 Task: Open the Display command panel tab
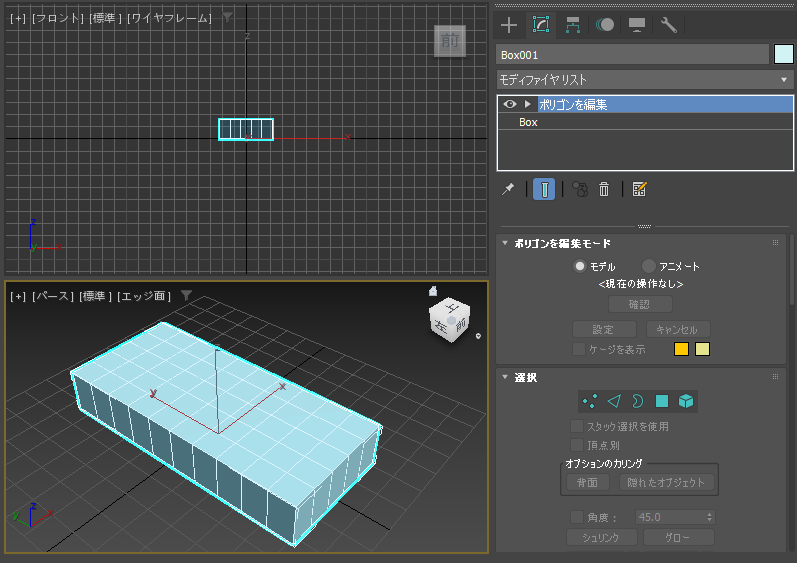click(x=637, y=25)
